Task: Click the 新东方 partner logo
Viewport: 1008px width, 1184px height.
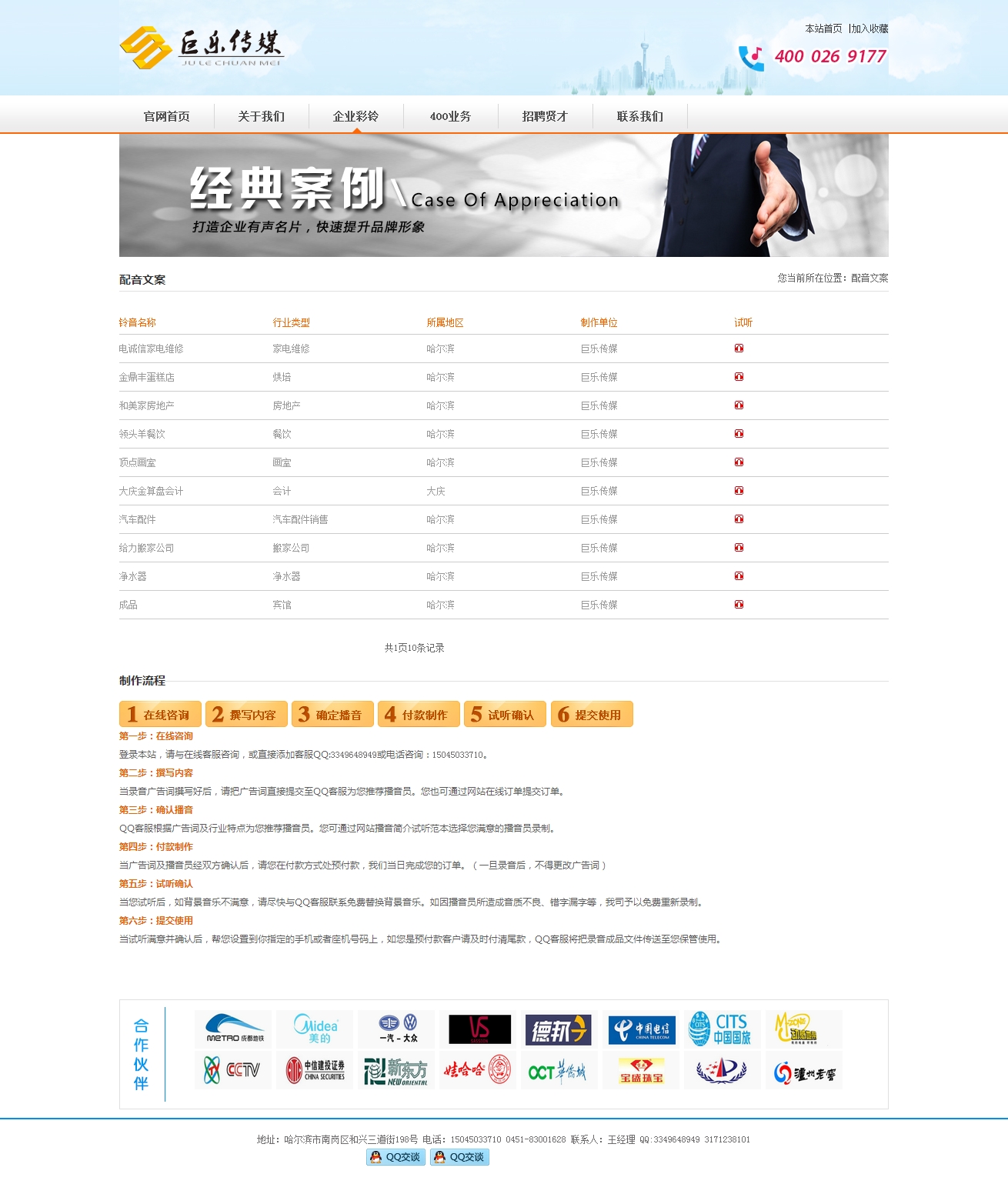Action: (396, 1071)
